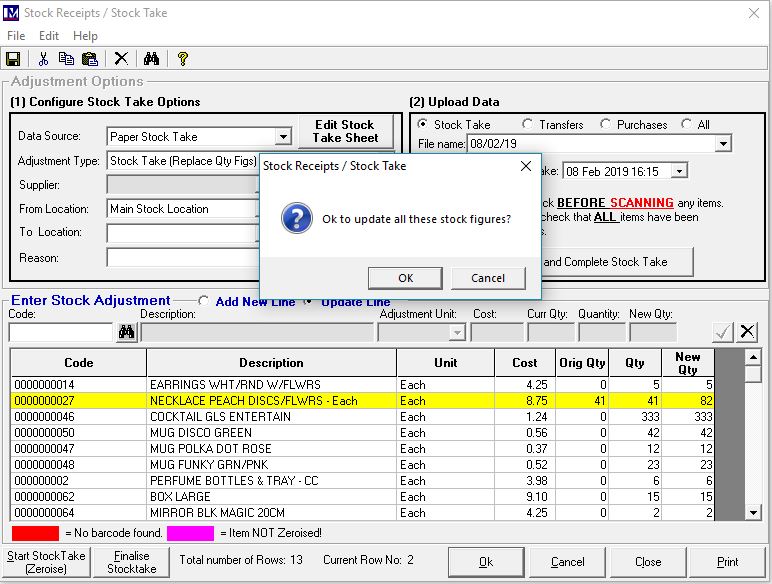Click the Copy toolbar icon
Screen dimensions: 772x584
(x=66, y=59)
